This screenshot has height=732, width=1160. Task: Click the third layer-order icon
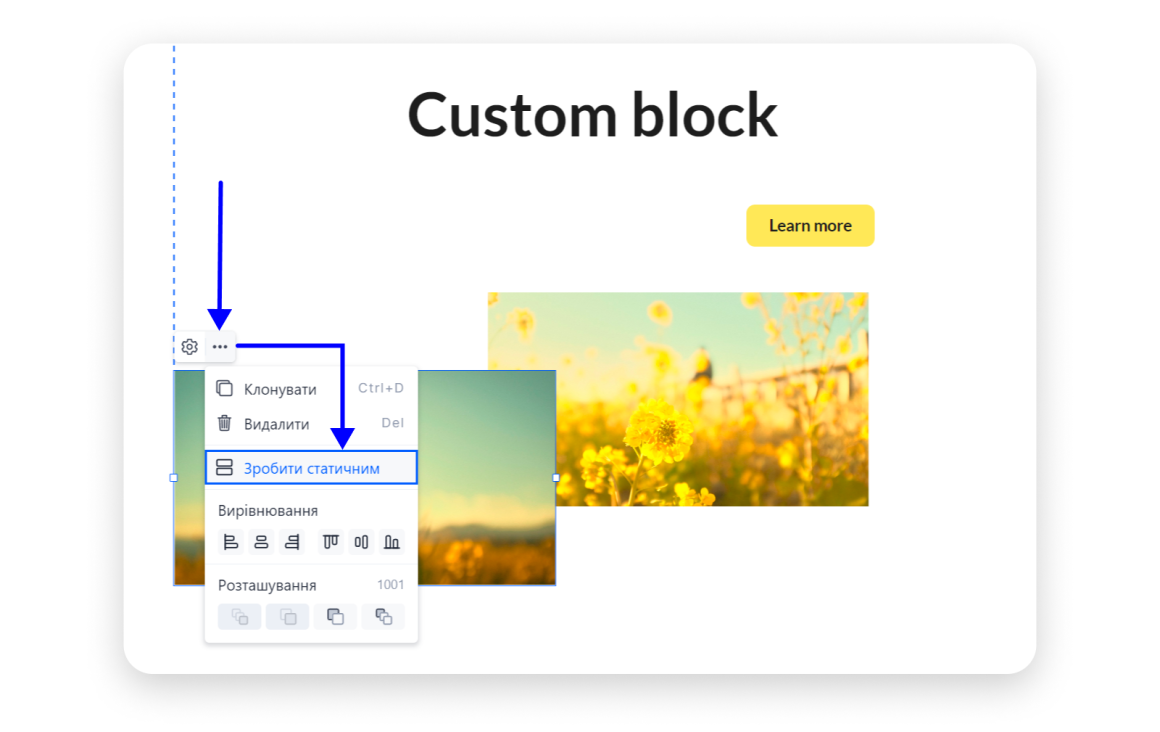coord(335,617)
